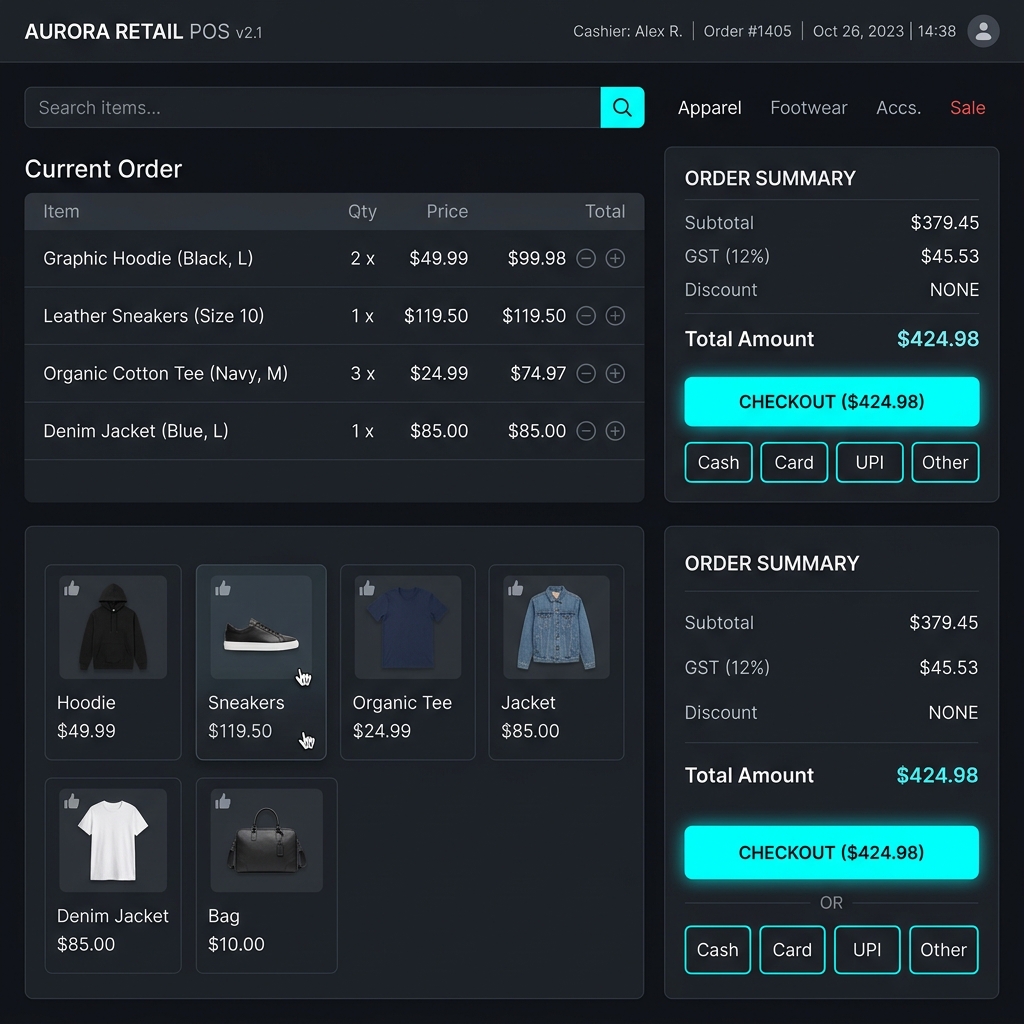Decrease Leather Sneakers quantity with minus
1024x1024 pixels.
[586, 316]
